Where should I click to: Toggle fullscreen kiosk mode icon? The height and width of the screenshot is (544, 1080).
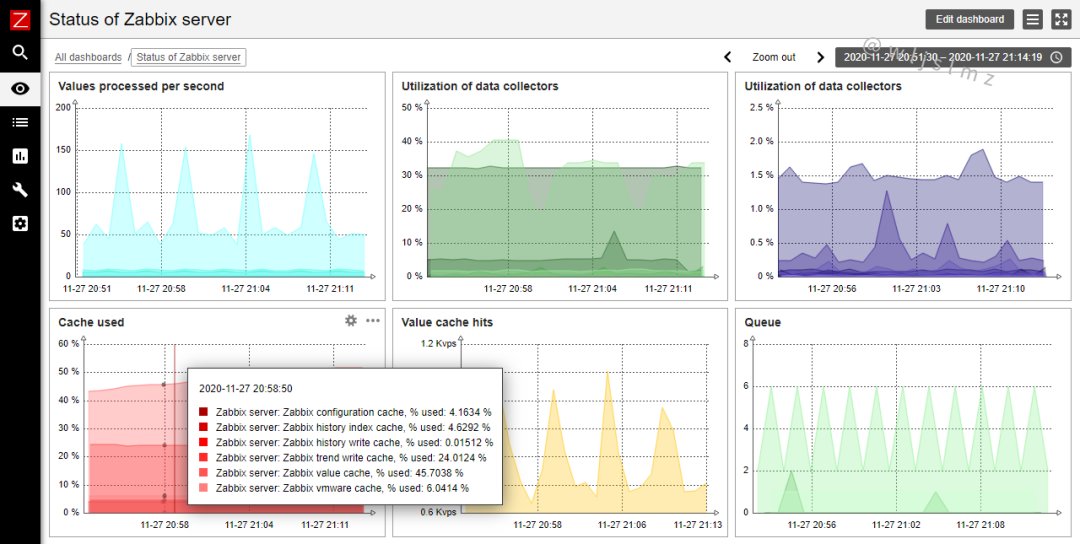click(x=1060, y=19)
